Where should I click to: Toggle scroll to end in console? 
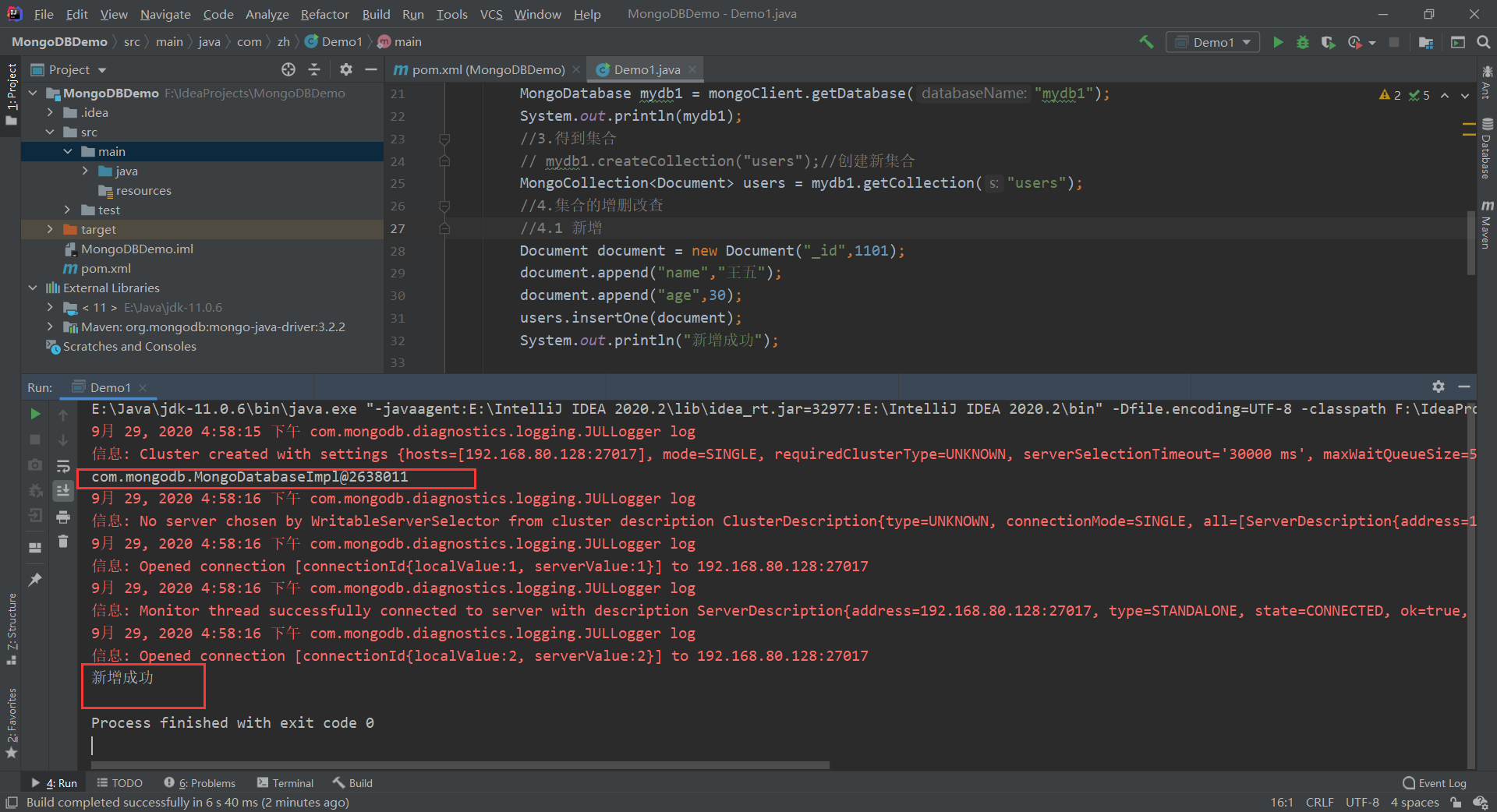click(x=63, y=490)
